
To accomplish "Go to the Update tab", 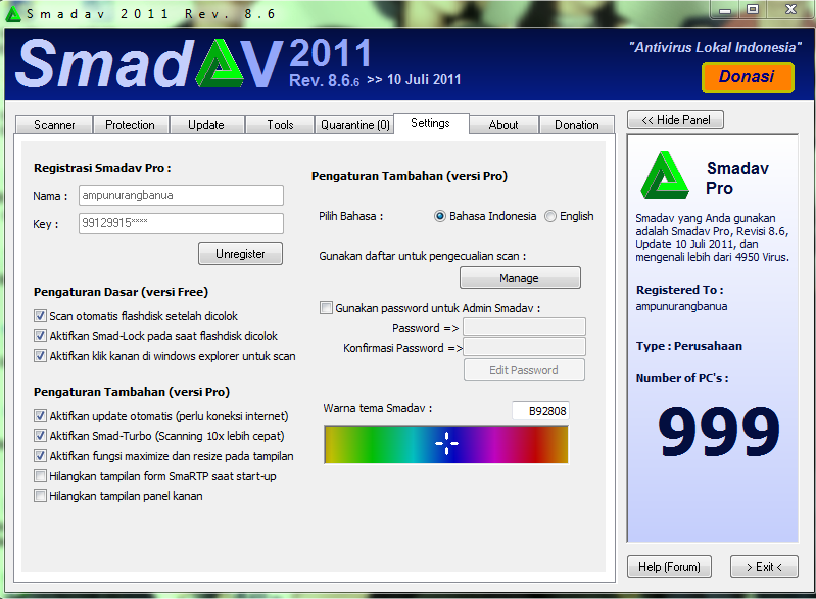I will pyautogui.click(x=206, y=125).
